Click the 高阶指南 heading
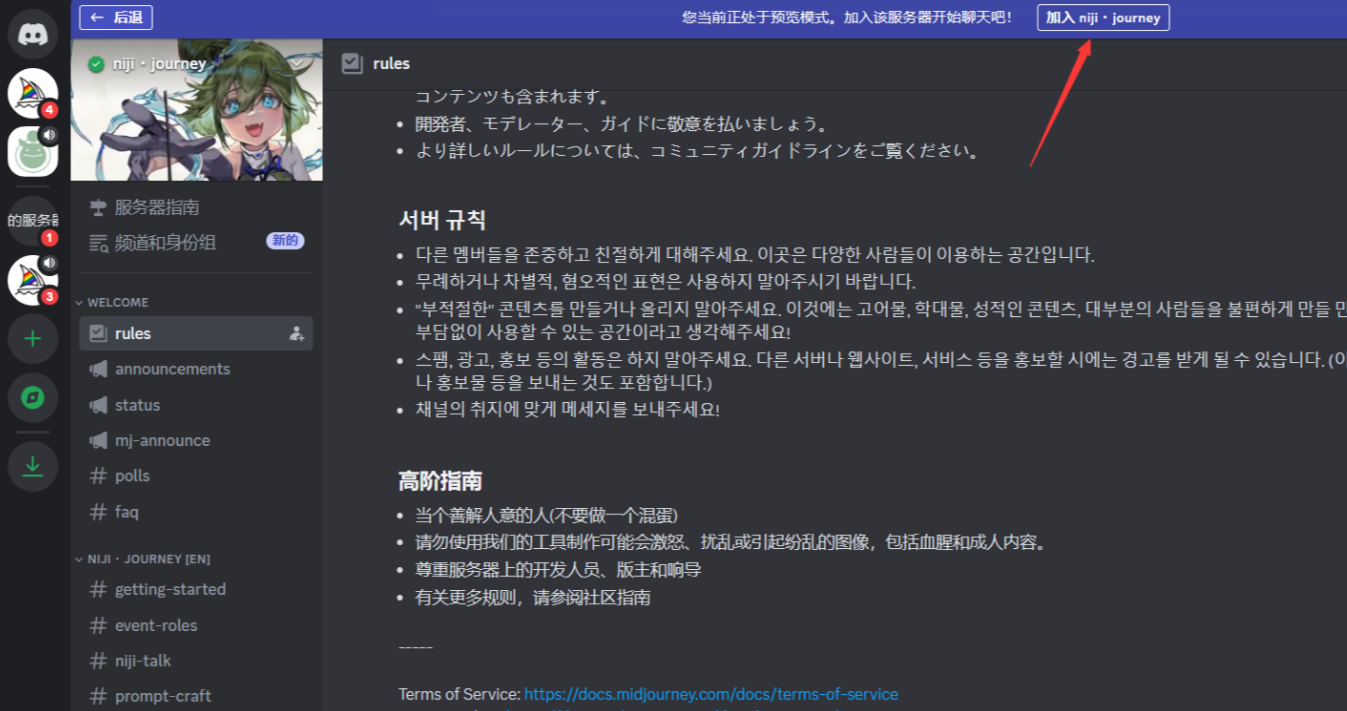 (x=440, y=481)
